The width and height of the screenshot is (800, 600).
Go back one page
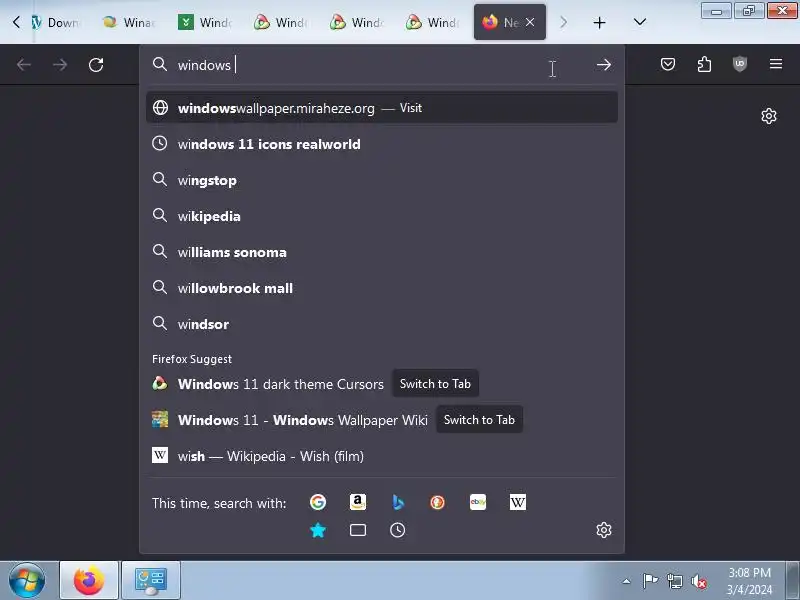click(x=24, y=65)
